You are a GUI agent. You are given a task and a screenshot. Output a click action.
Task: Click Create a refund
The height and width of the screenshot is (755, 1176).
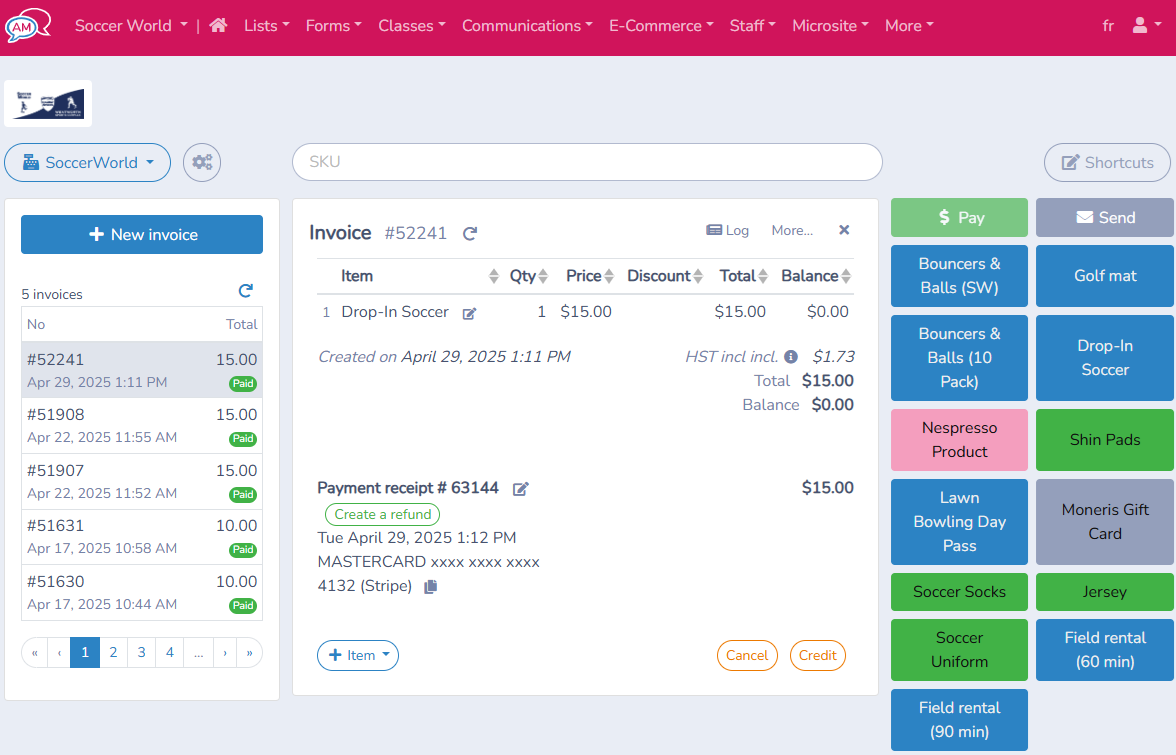[x=382, y=514]
